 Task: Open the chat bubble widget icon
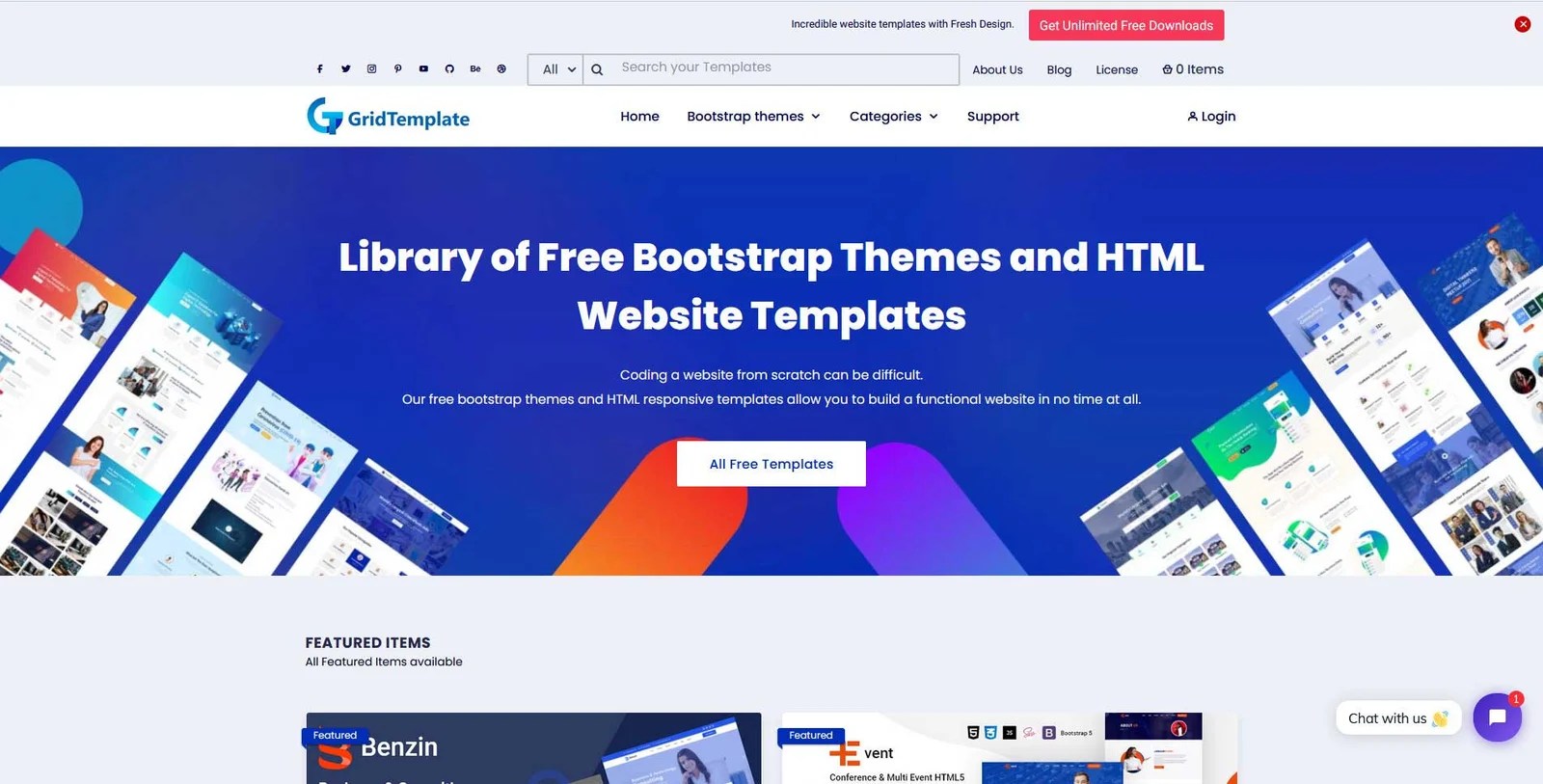coord(1497,717)
